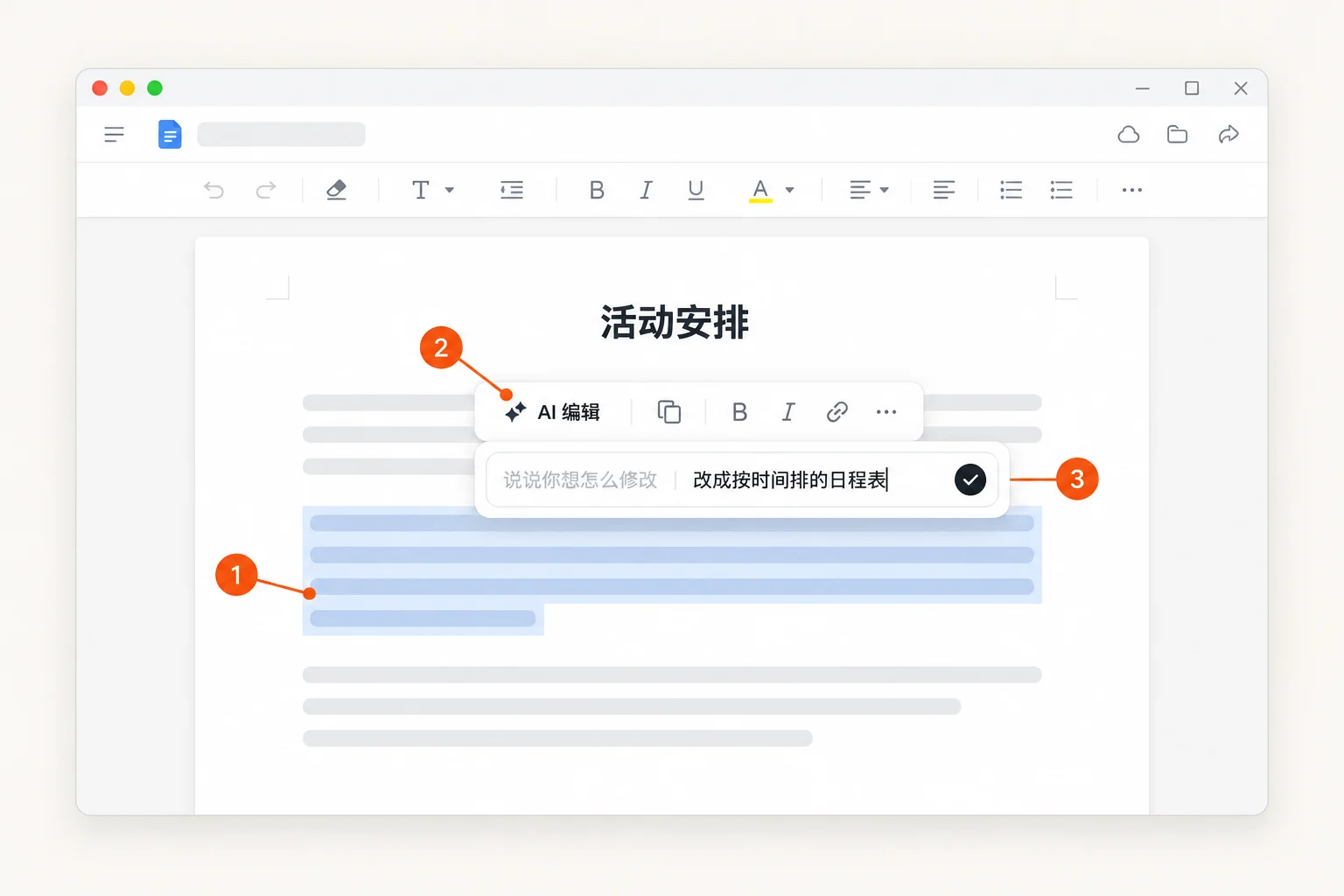Click the red macOS close dot
This screenshot has height=896, width=1344.
point(100,88)
